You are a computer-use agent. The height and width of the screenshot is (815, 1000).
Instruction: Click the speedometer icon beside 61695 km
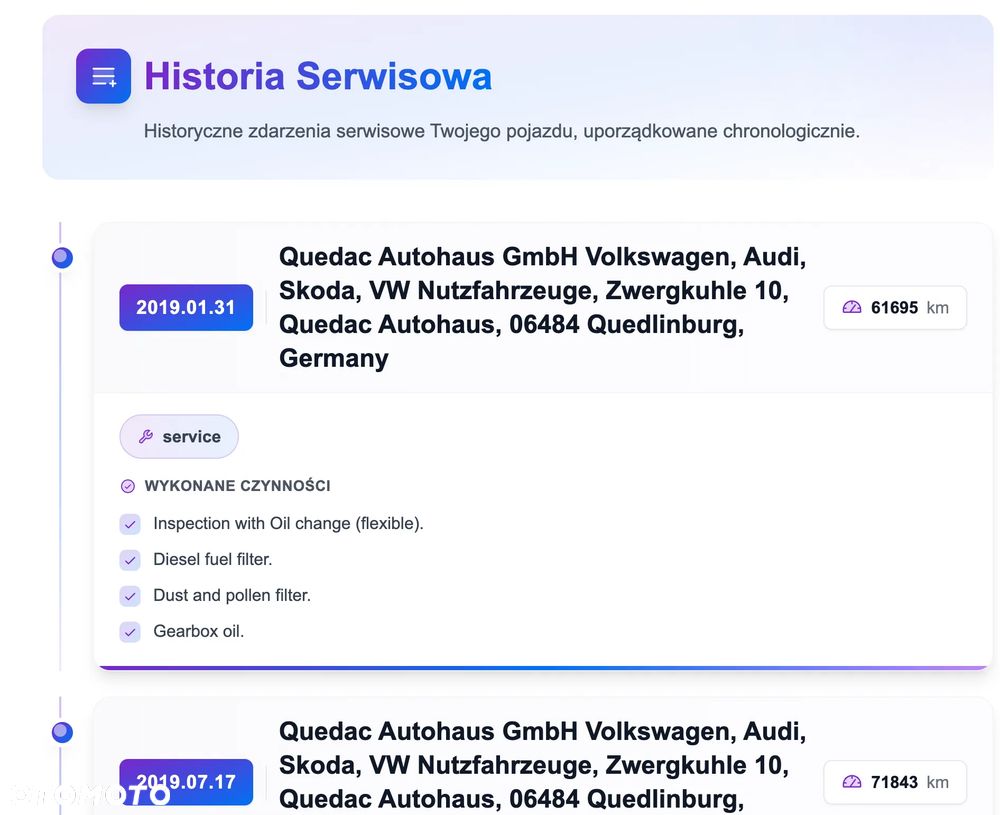851,307
